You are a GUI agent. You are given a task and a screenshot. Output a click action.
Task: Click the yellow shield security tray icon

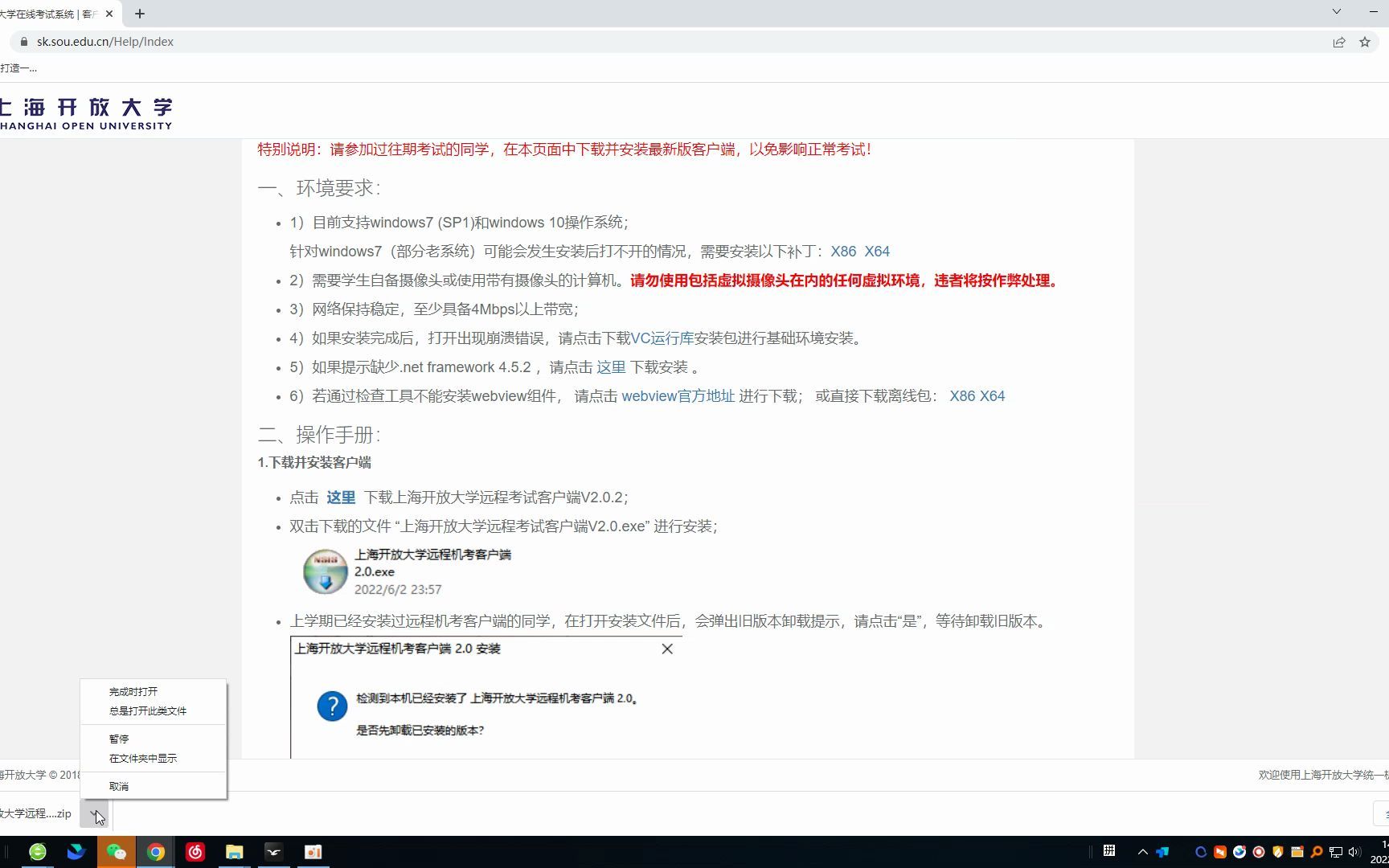[x=1278, y=852]
